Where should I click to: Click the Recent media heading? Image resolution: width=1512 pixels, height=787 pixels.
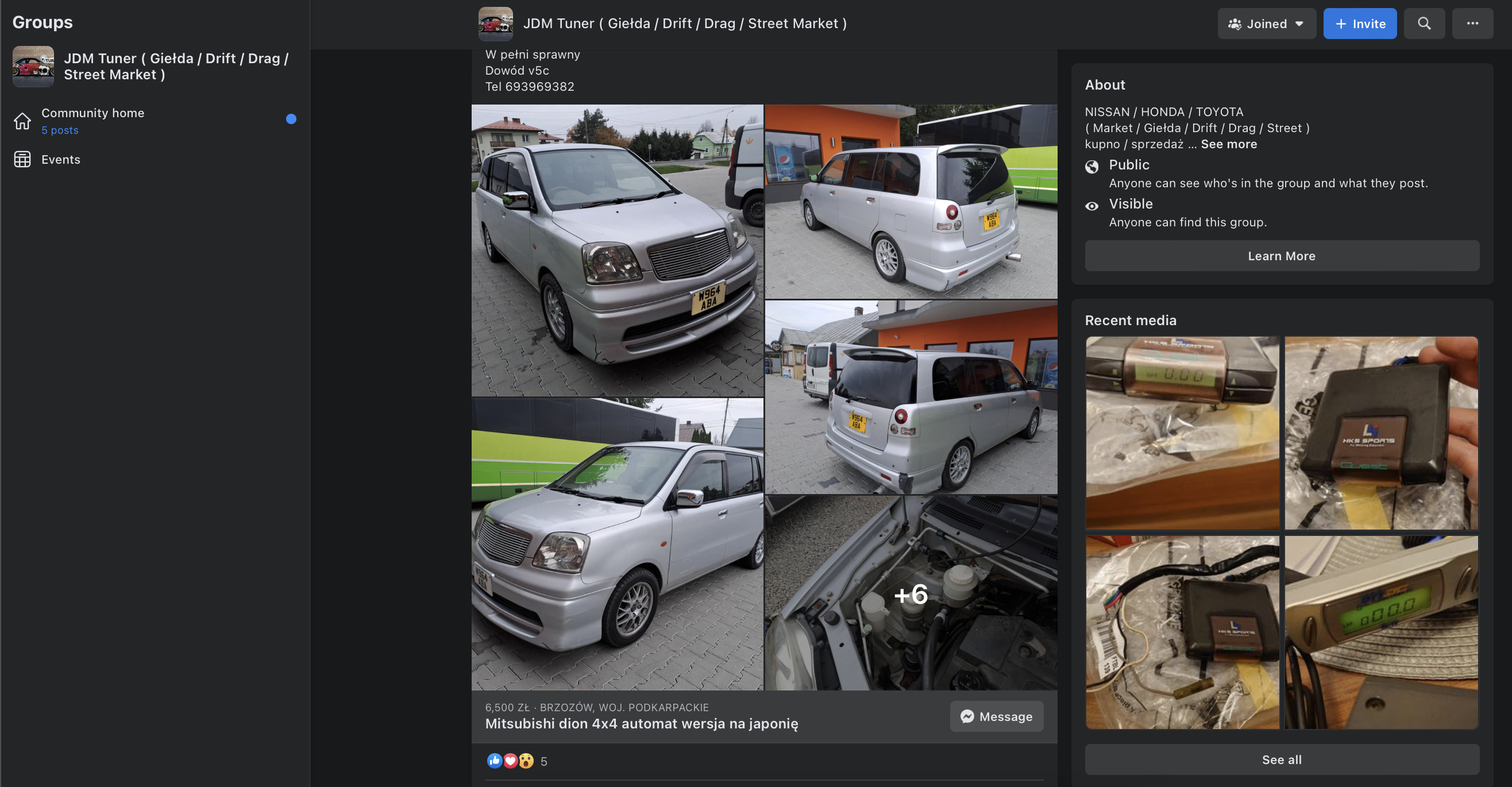tap(1130, 320)
